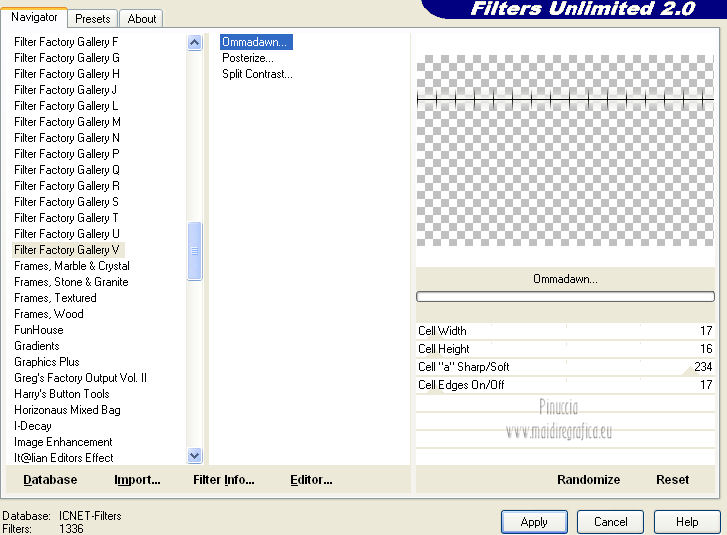Adjust the Cell Edges On/Off slider
727x535 pixels.
[565, 385]
